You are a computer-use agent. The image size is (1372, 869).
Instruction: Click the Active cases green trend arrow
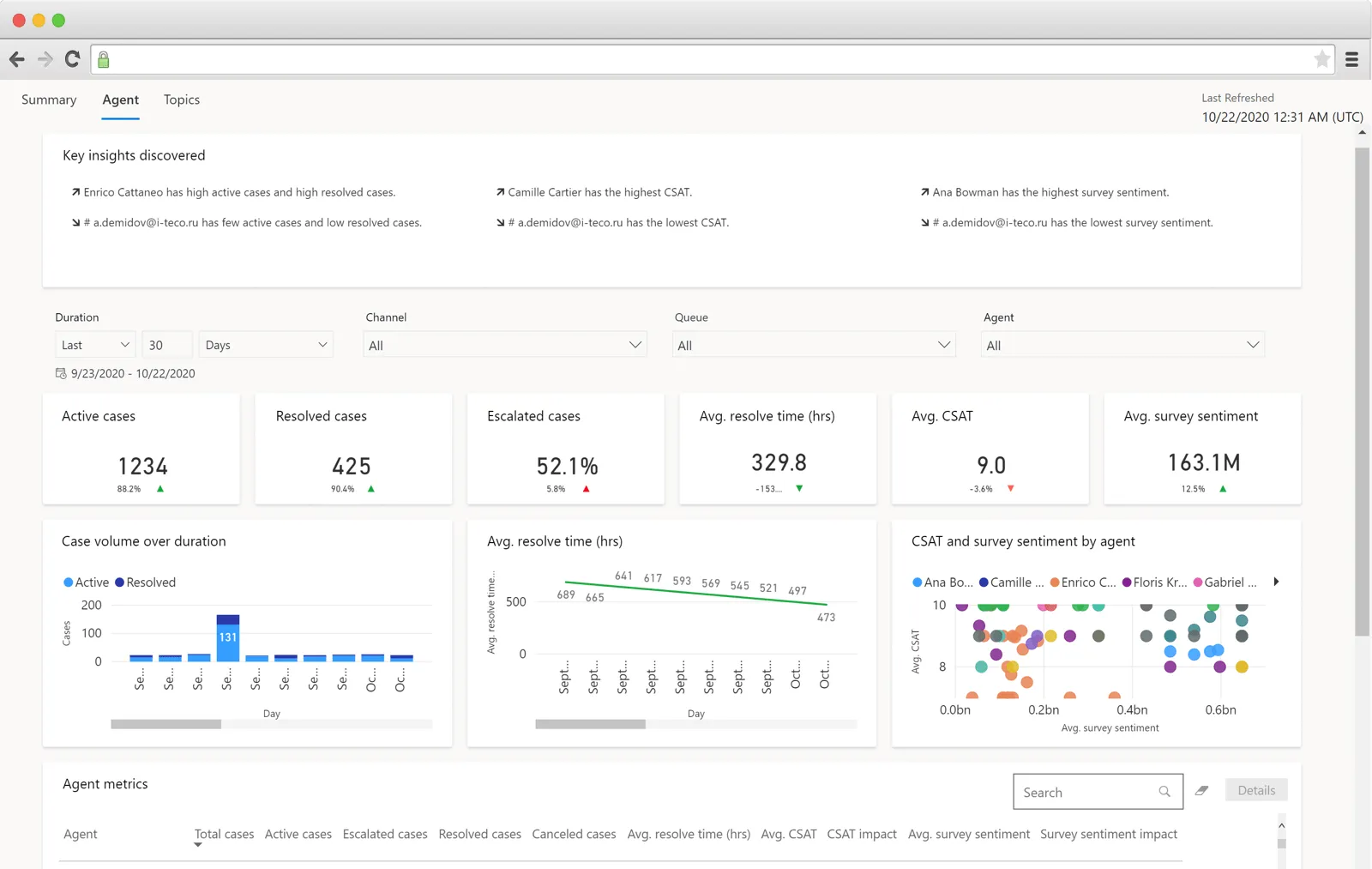(x=160, y=489)
